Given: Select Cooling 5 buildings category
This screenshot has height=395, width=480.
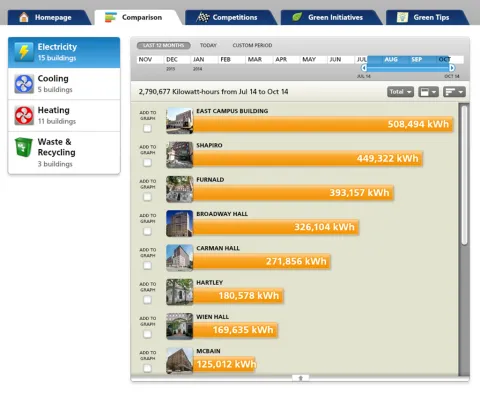Looking at the screenshot, I should point(64,84).
